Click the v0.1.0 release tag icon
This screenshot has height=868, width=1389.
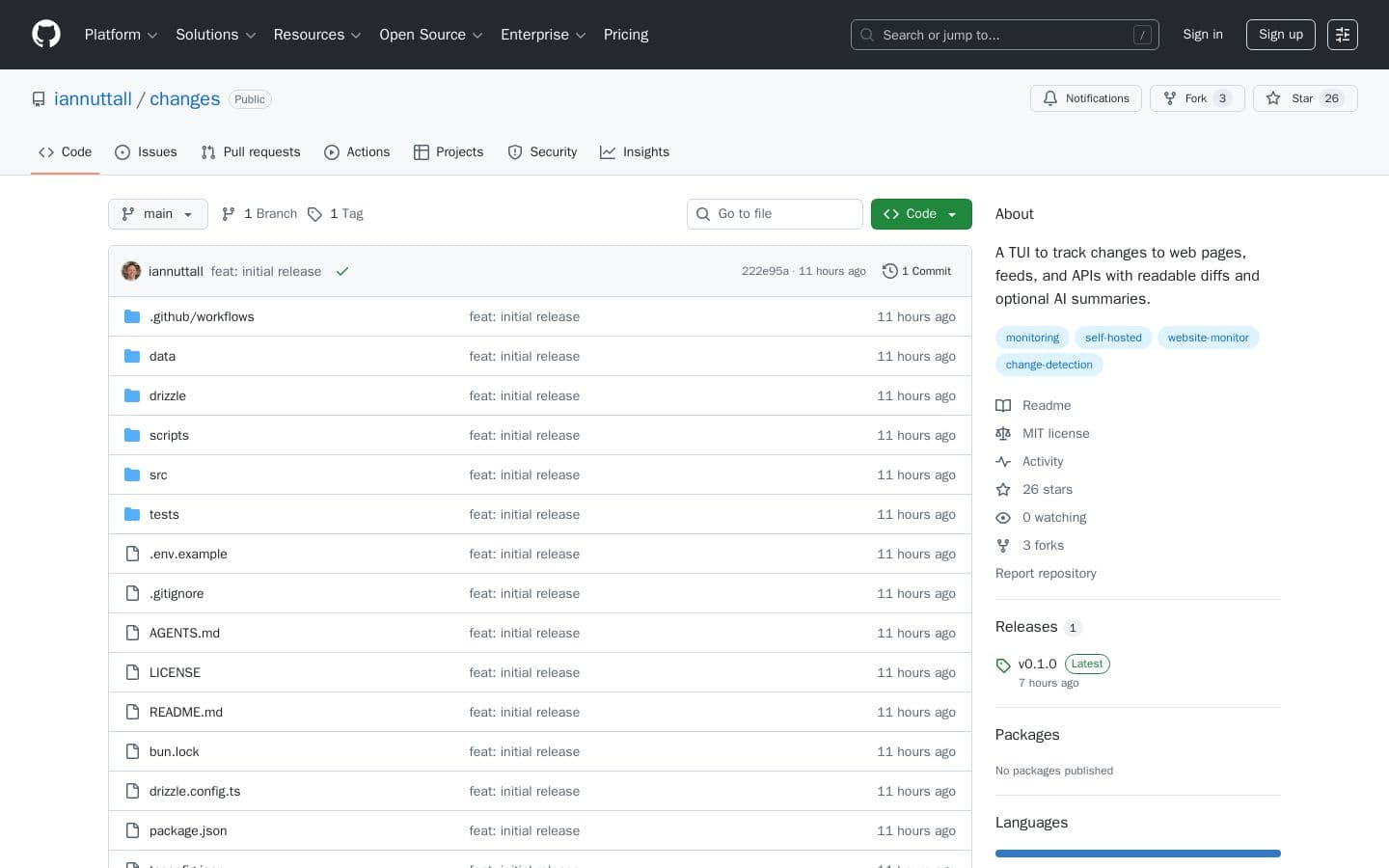click(1003, 665)
